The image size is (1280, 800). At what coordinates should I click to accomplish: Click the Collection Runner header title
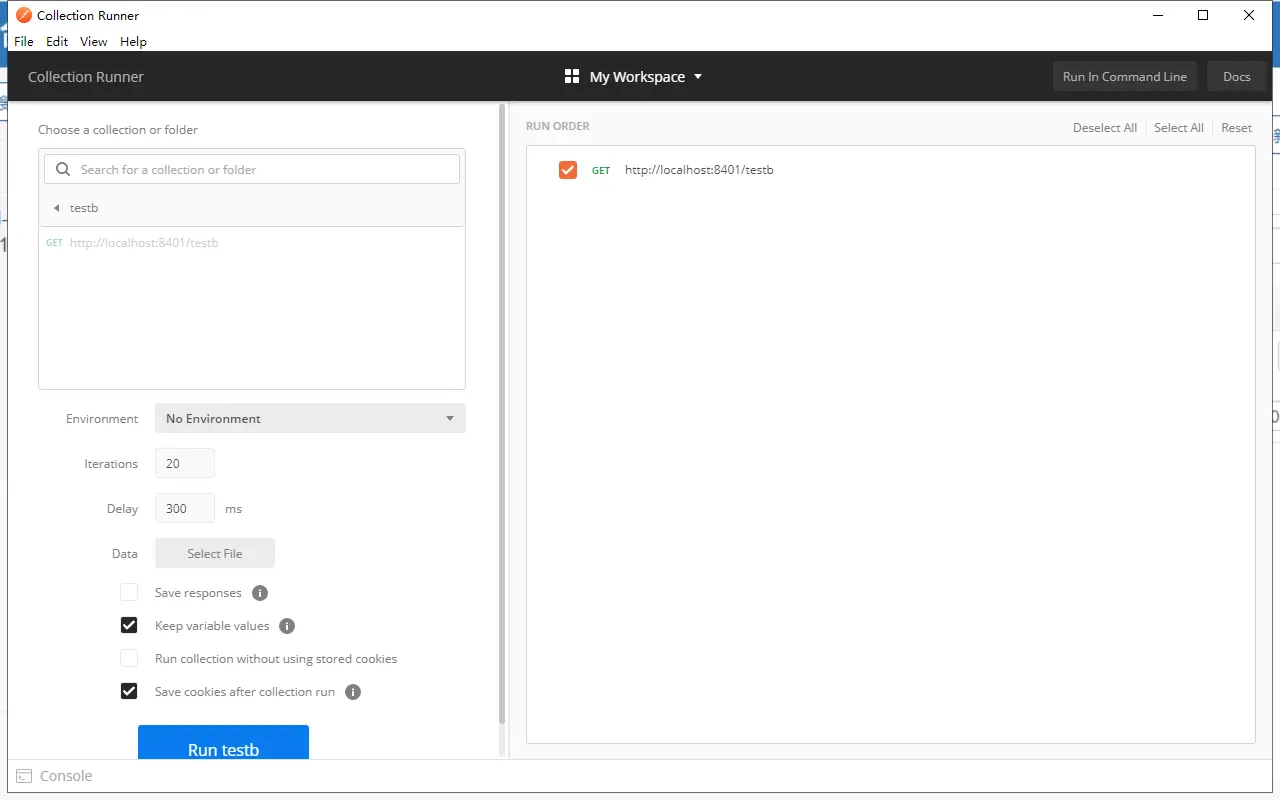(86, 77)
